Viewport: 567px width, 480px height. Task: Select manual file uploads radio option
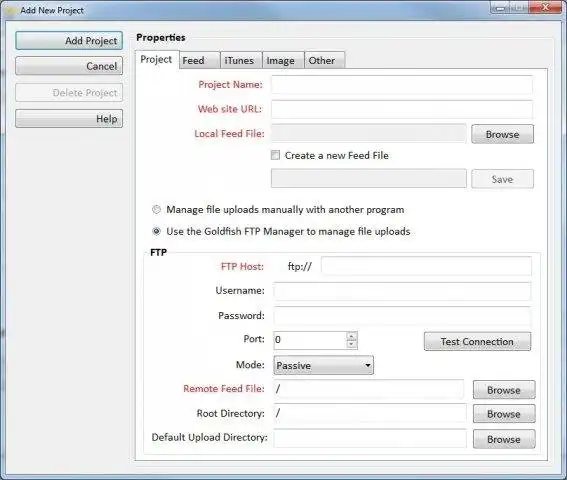pyautogui.click(x=156, y=209)
